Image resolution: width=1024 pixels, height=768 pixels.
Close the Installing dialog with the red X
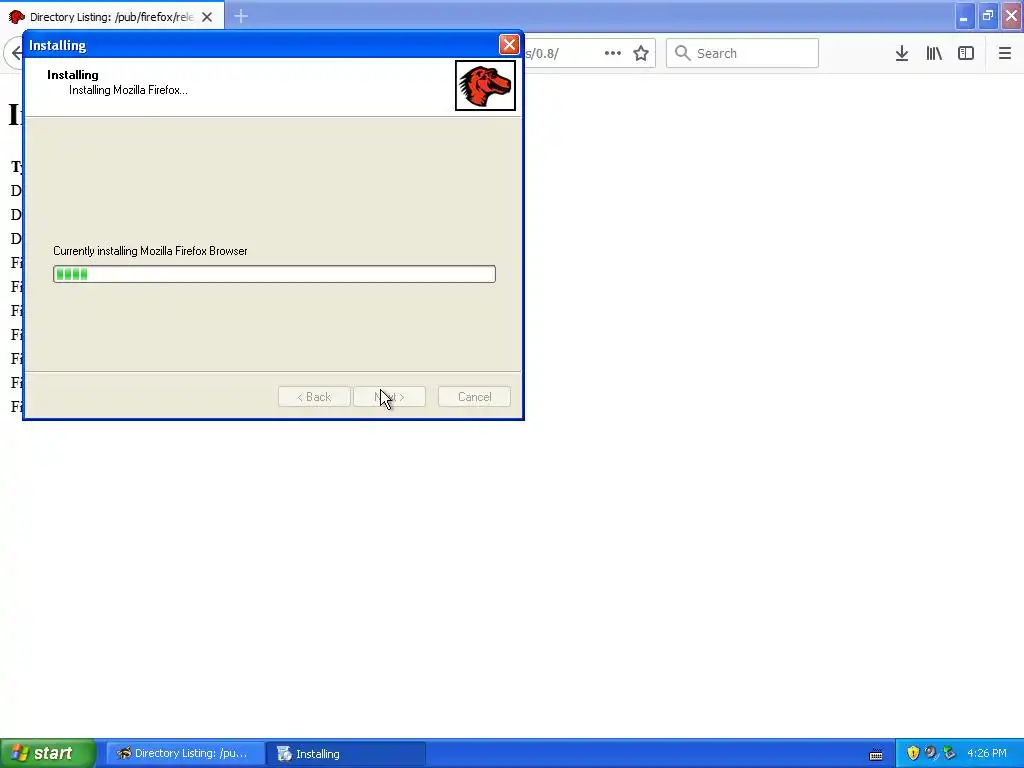pyautogui.click(x=509, y=44)
